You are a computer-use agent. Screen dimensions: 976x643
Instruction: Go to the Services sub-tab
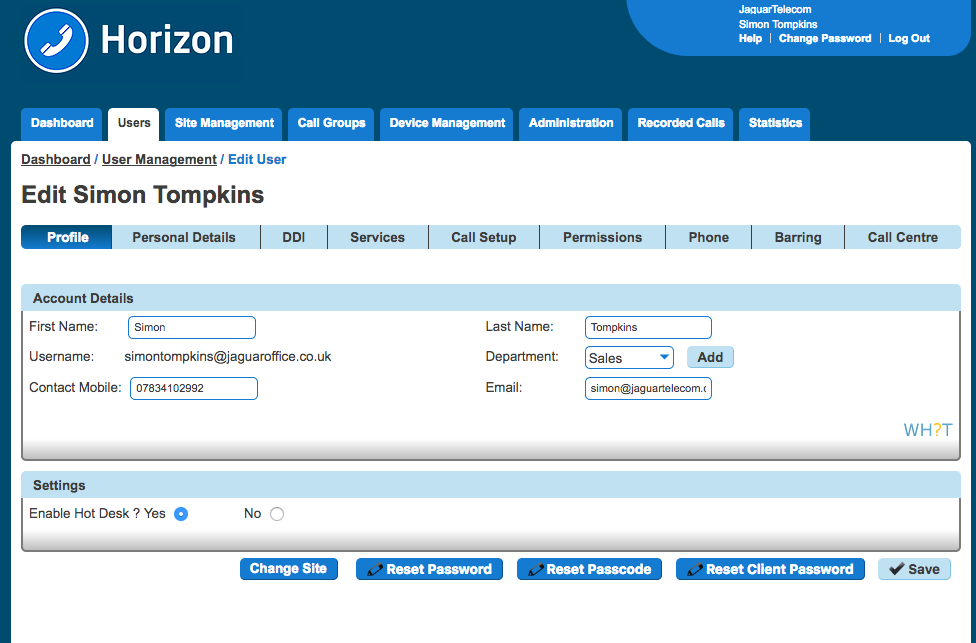[x=377, y=237]
